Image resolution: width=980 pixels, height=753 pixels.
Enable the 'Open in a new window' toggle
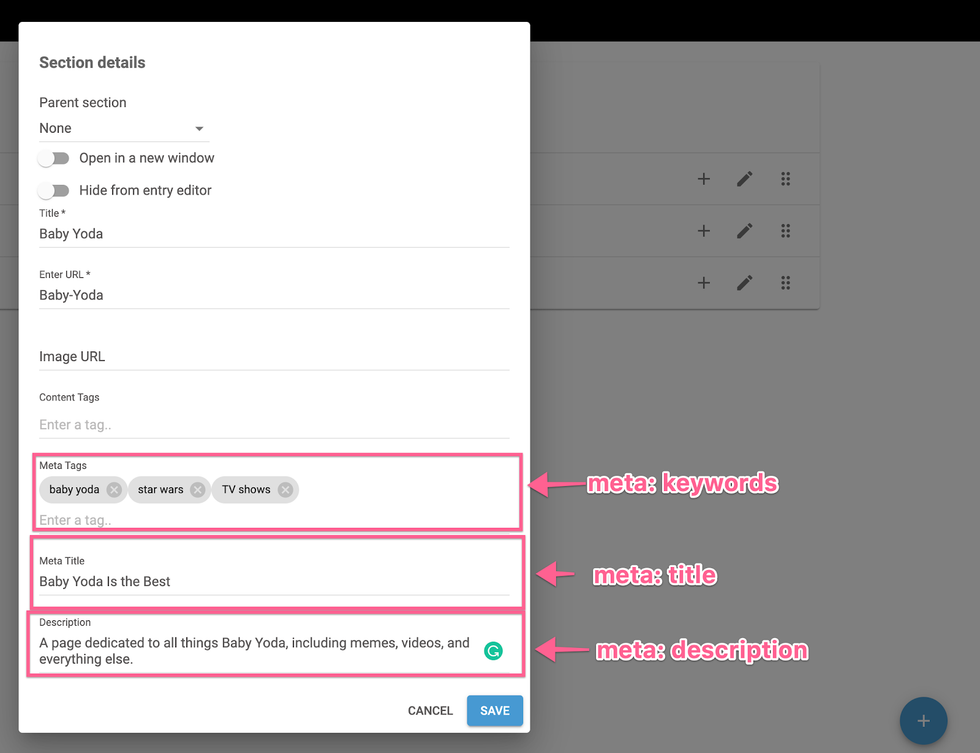click(x=54, y=158)
